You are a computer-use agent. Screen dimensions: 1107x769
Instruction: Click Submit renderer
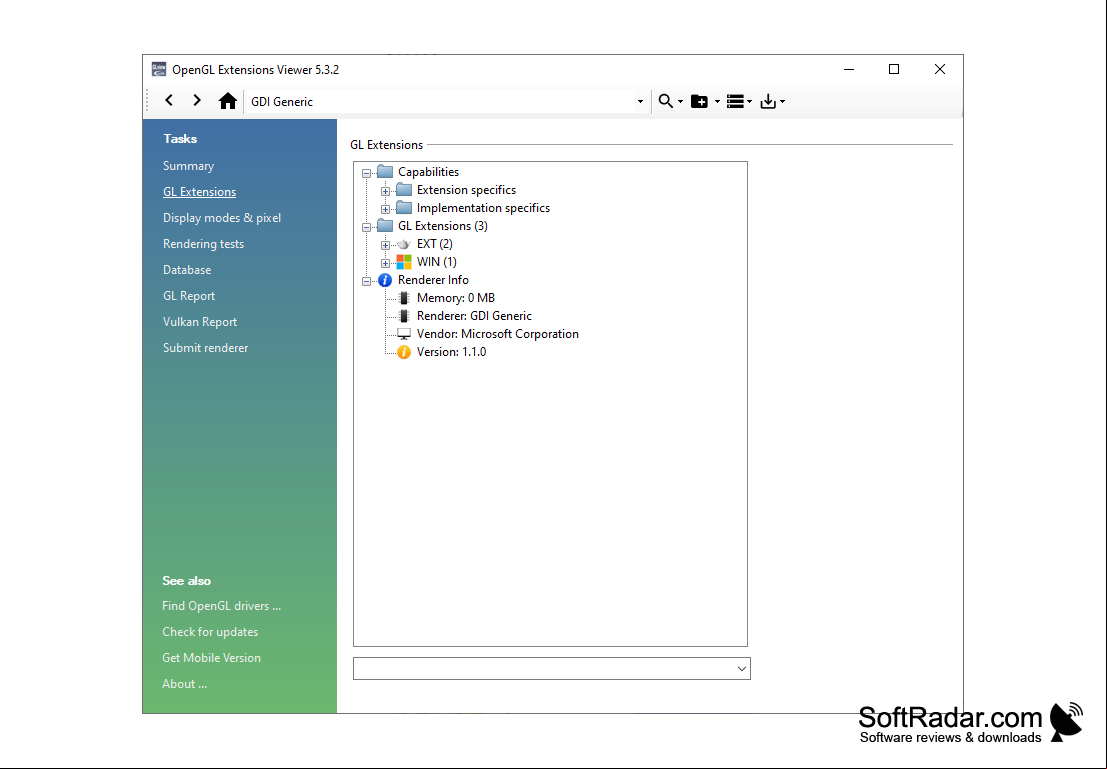click(205, 347)
